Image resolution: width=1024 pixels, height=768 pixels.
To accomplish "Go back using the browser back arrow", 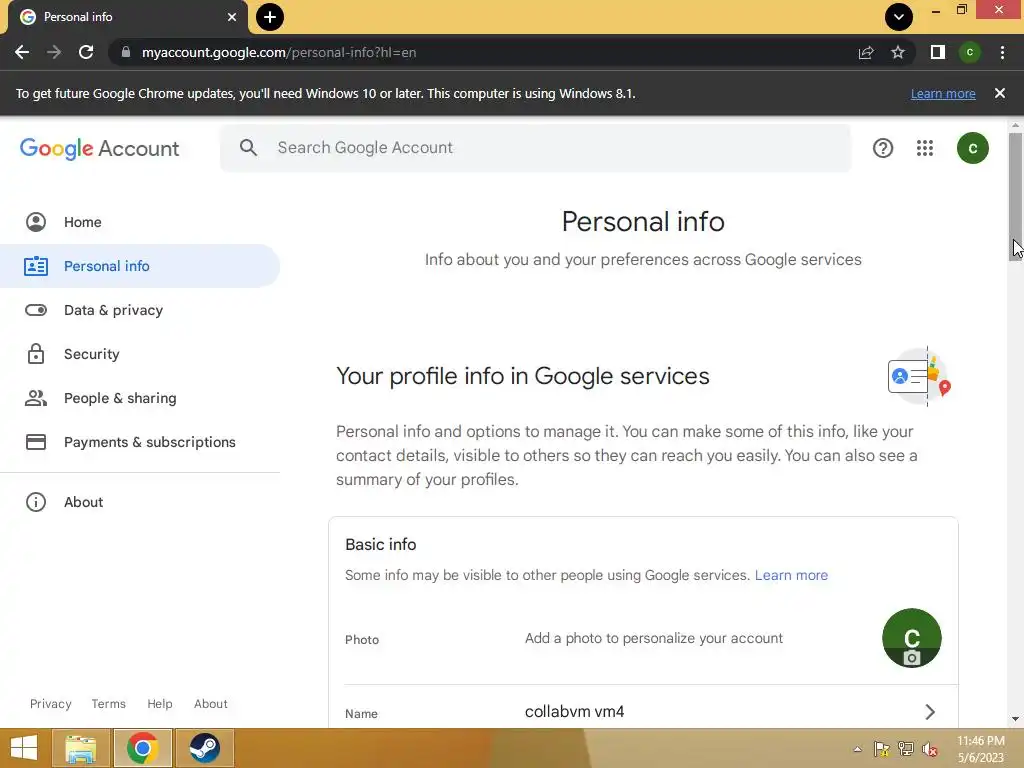I will [x=22, y=52].
